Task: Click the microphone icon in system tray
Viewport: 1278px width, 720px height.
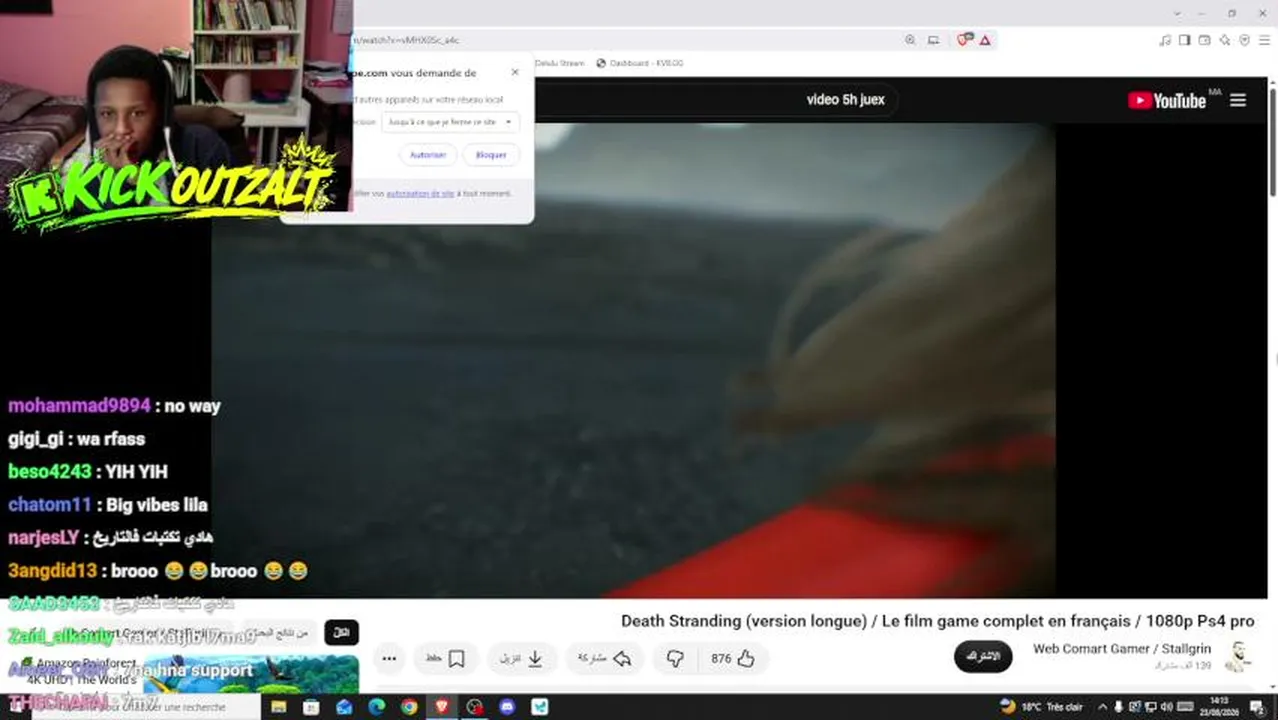Action: [1118, 706]
